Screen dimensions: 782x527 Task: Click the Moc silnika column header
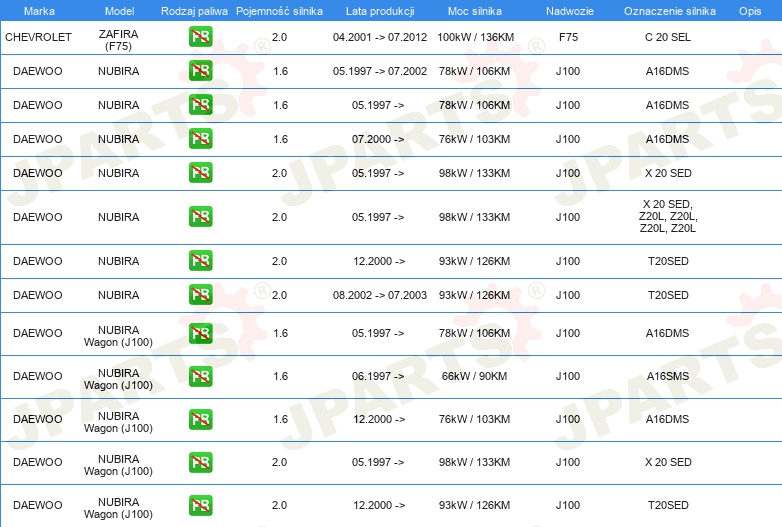[x=475, y=11]
